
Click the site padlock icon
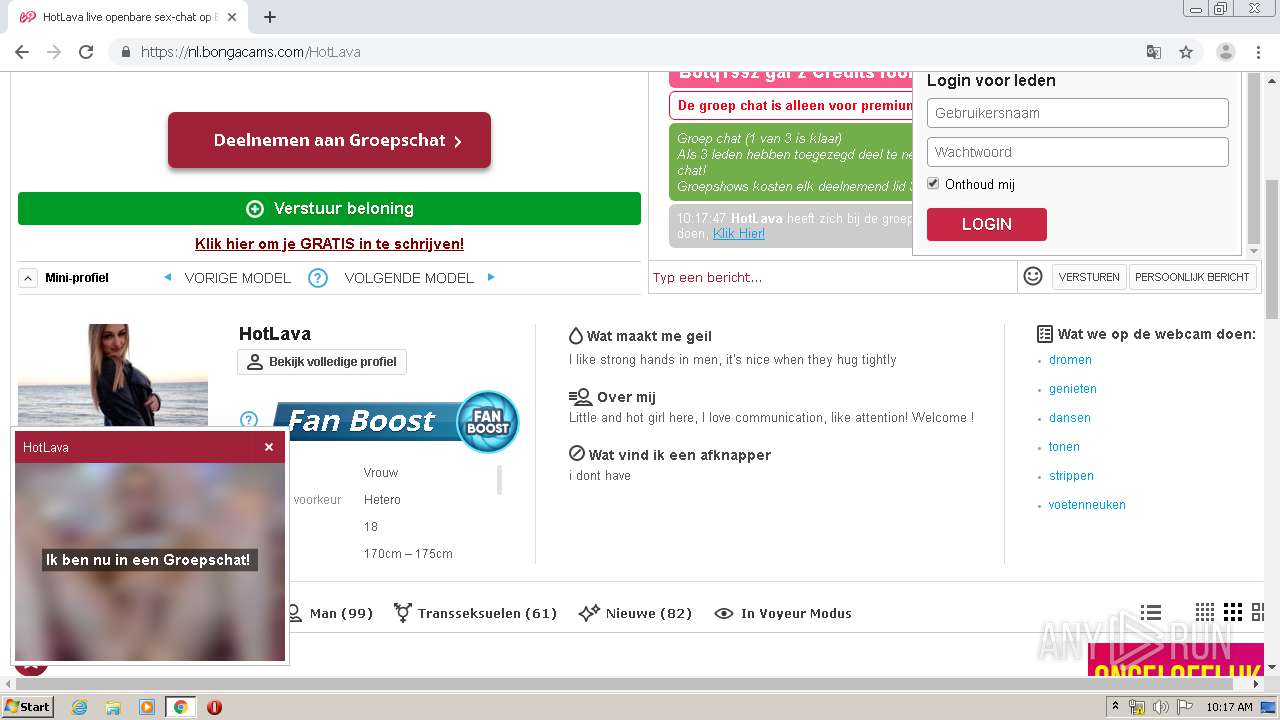click(125, 52)
